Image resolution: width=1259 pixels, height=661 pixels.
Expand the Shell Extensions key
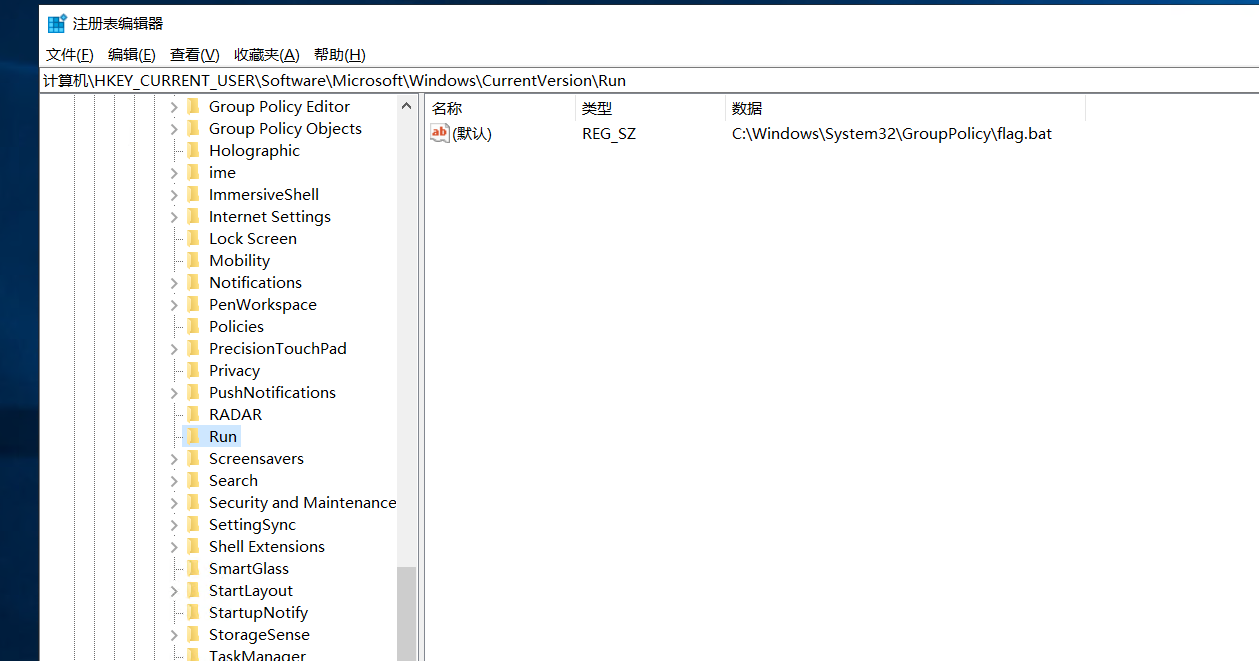pyautogui.click(x=174, y=547)
